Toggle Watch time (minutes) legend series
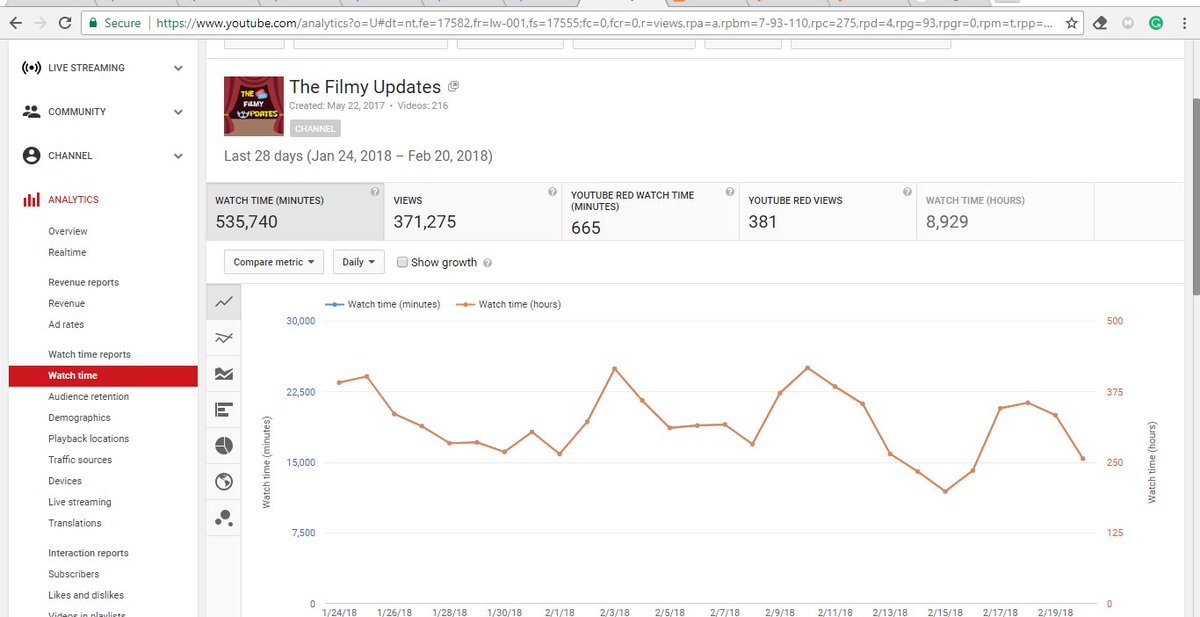1200x617 pixels. point(383,304)
